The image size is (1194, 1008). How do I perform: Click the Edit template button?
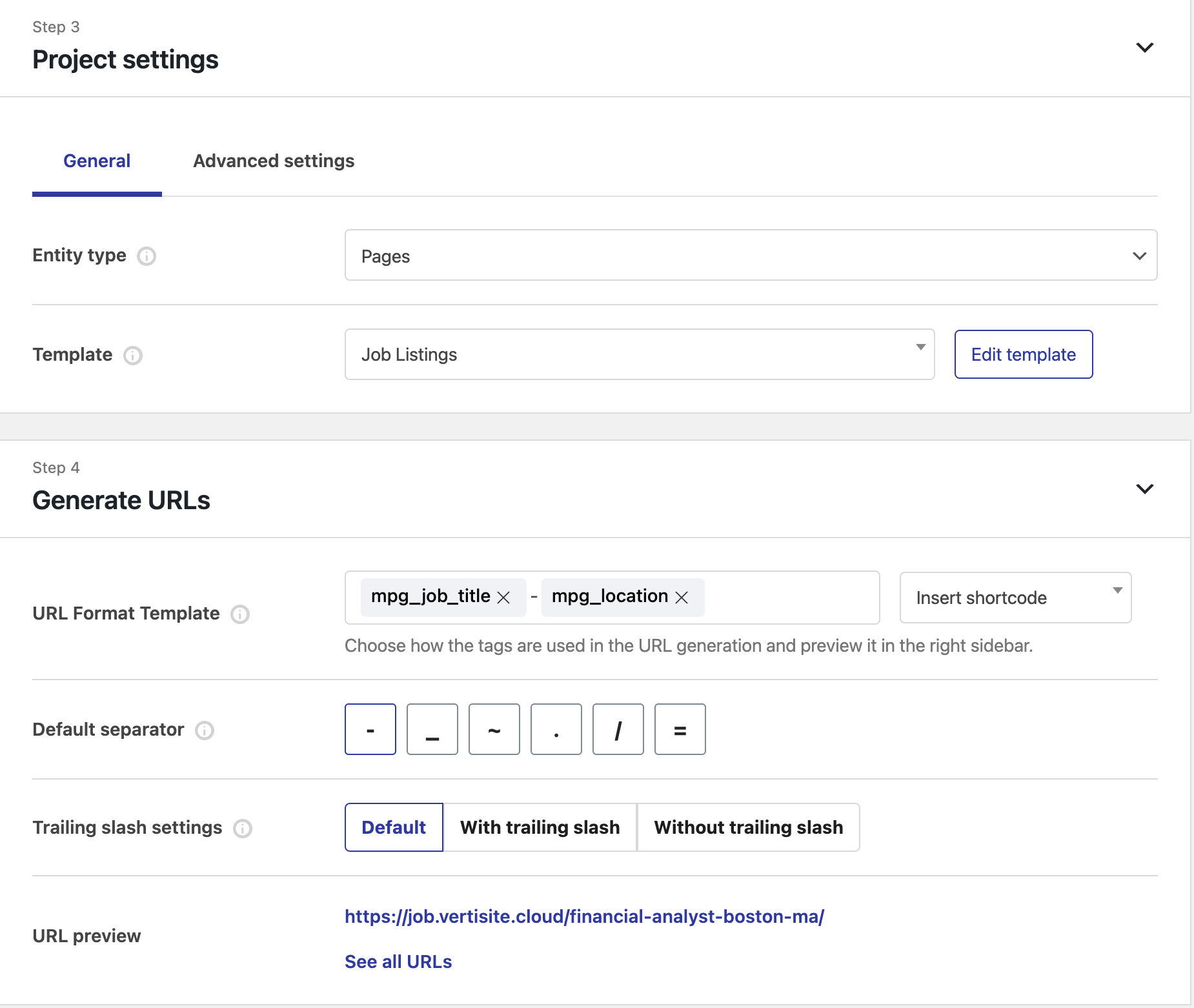pos(1023,354)
